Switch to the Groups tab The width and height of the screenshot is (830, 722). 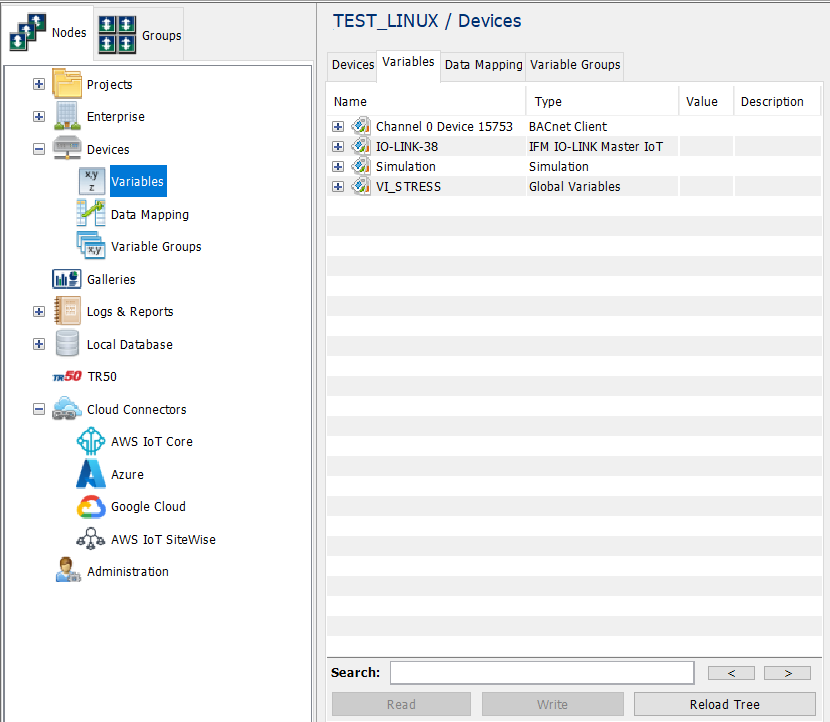click(x=140, y=35)
